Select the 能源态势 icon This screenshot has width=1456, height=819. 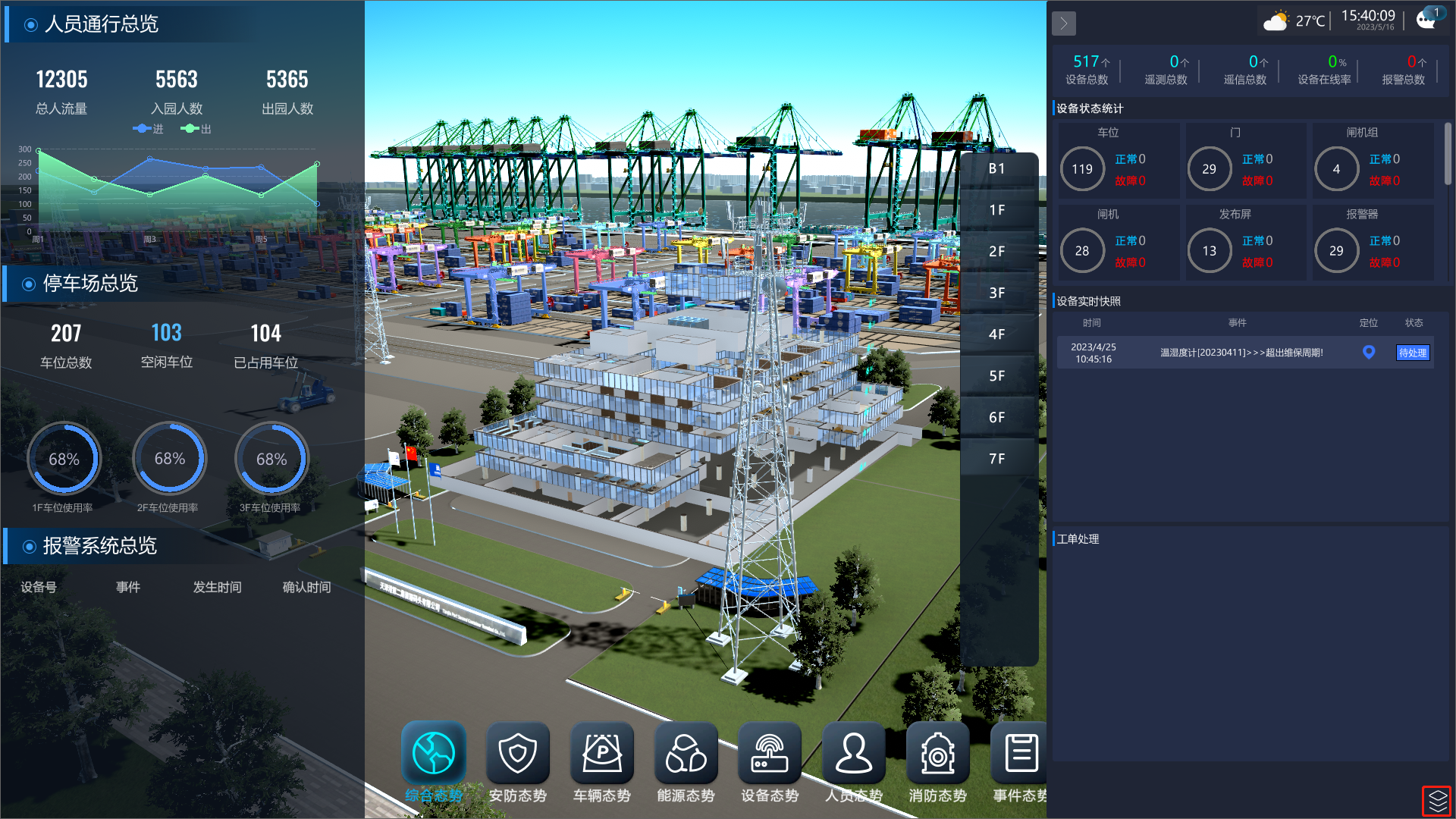coord(686,753)
